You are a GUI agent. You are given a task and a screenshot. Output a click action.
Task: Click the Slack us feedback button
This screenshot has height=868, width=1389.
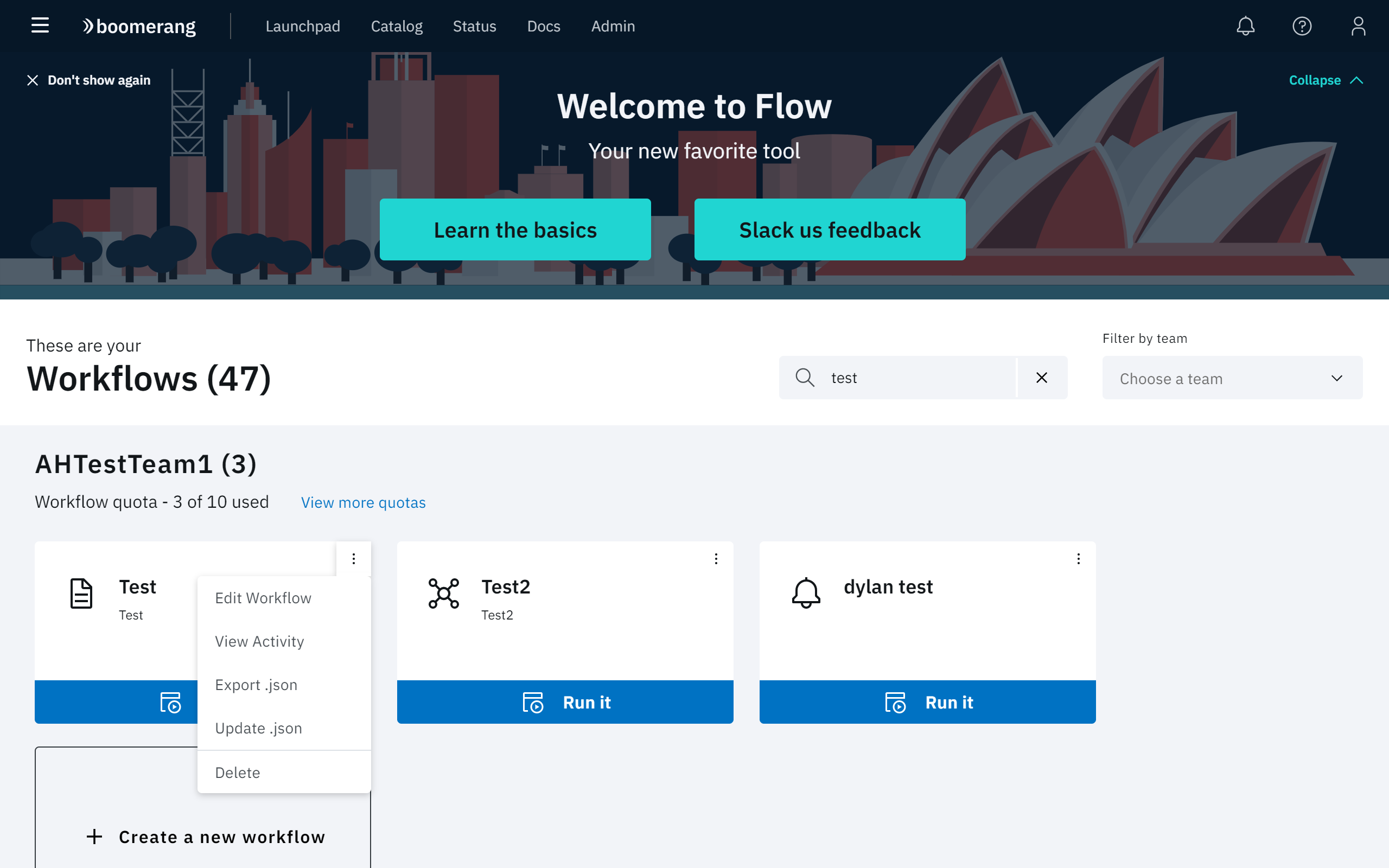(830, 229)
